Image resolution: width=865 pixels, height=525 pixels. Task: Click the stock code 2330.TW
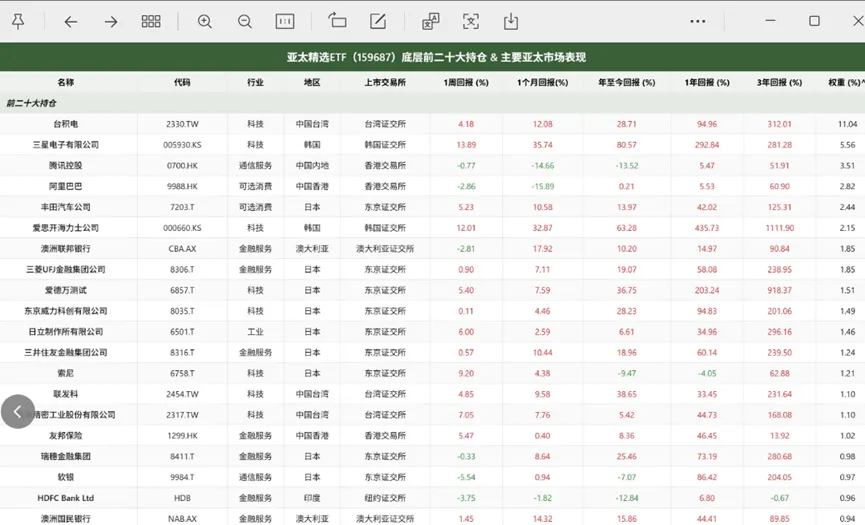coord(182,124)
